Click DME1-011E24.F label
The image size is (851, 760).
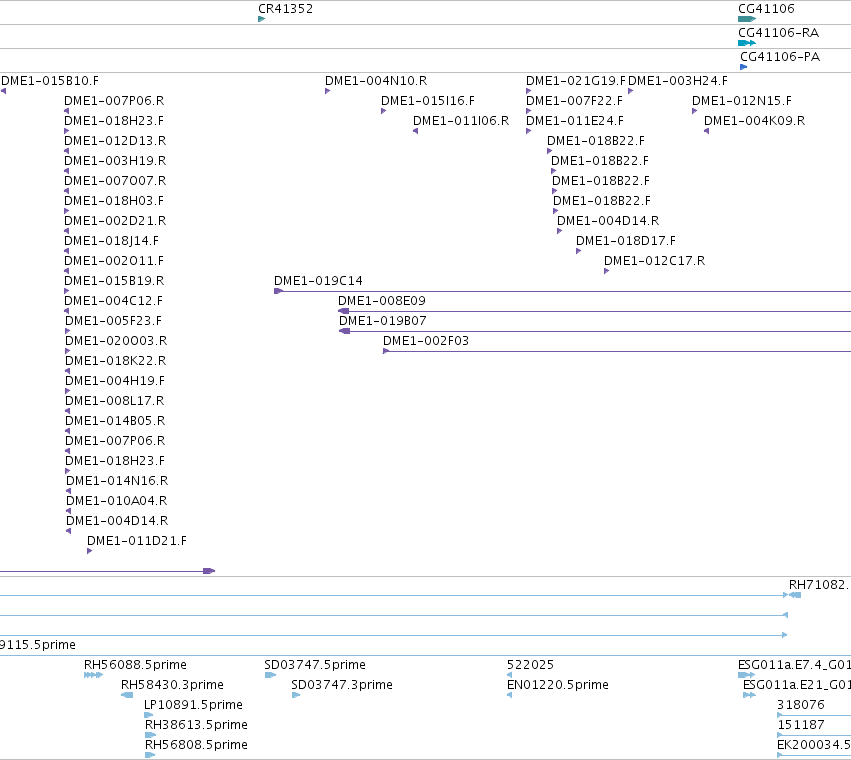575,121
